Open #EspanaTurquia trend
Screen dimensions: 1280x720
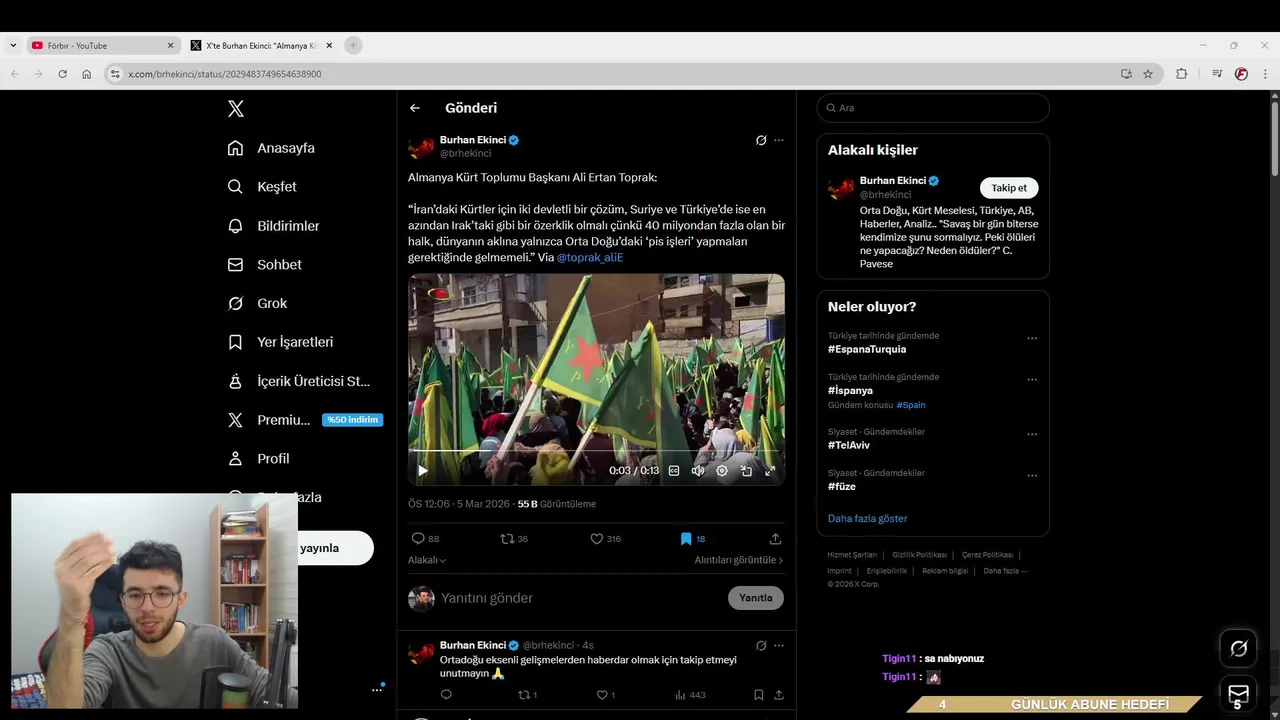pyautogui.click(x=867, y=350)
